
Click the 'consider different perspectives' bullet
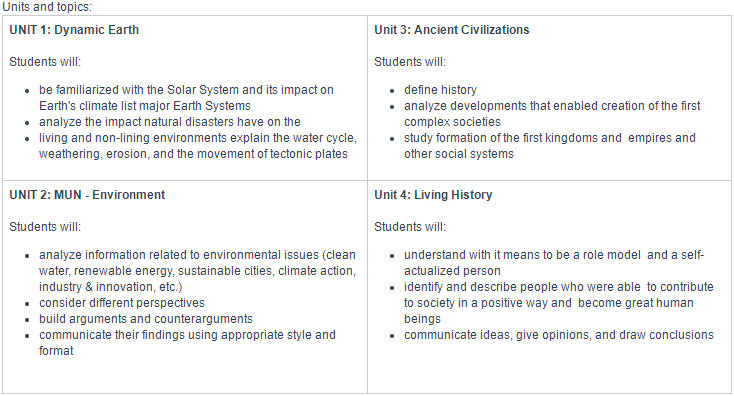(122, 303)
